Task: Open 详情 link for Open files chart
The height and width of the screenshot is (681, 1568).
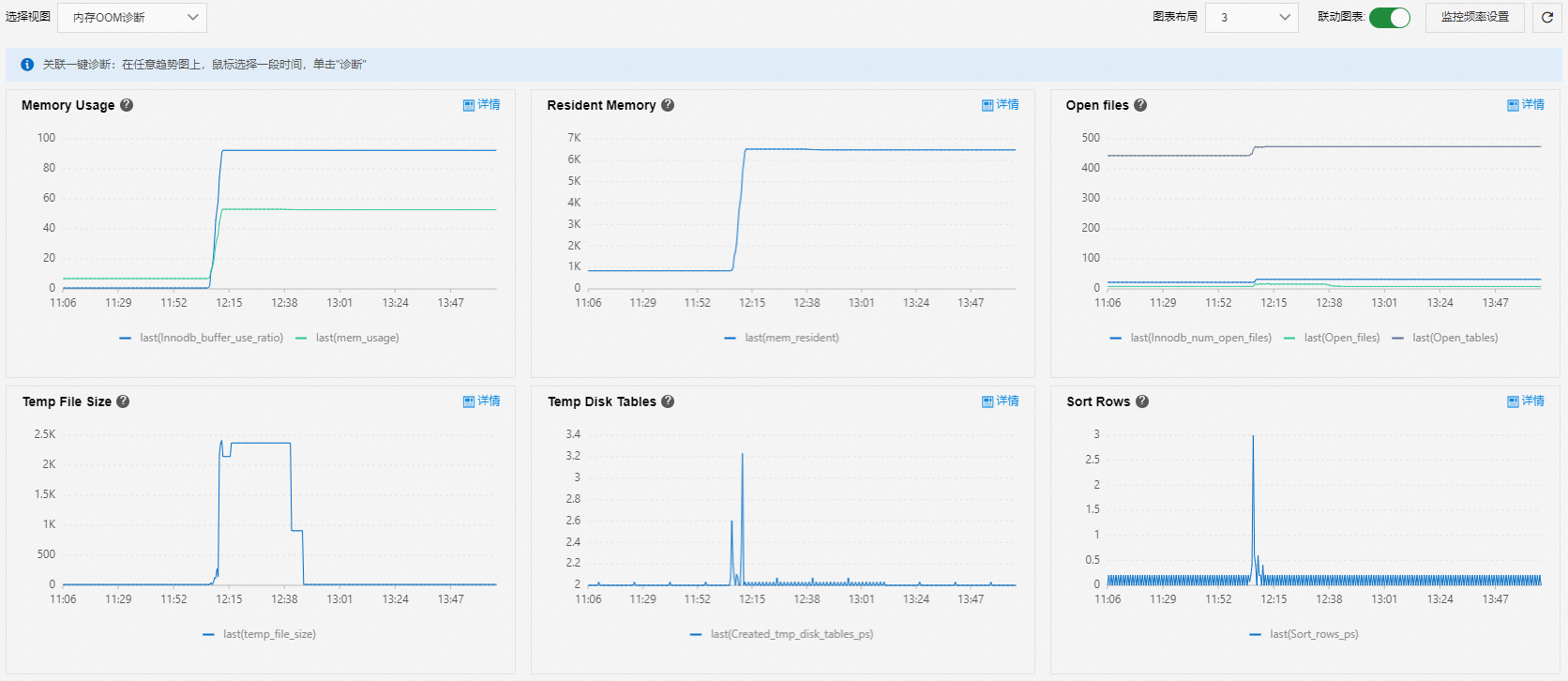Action: click(1526, 105)
